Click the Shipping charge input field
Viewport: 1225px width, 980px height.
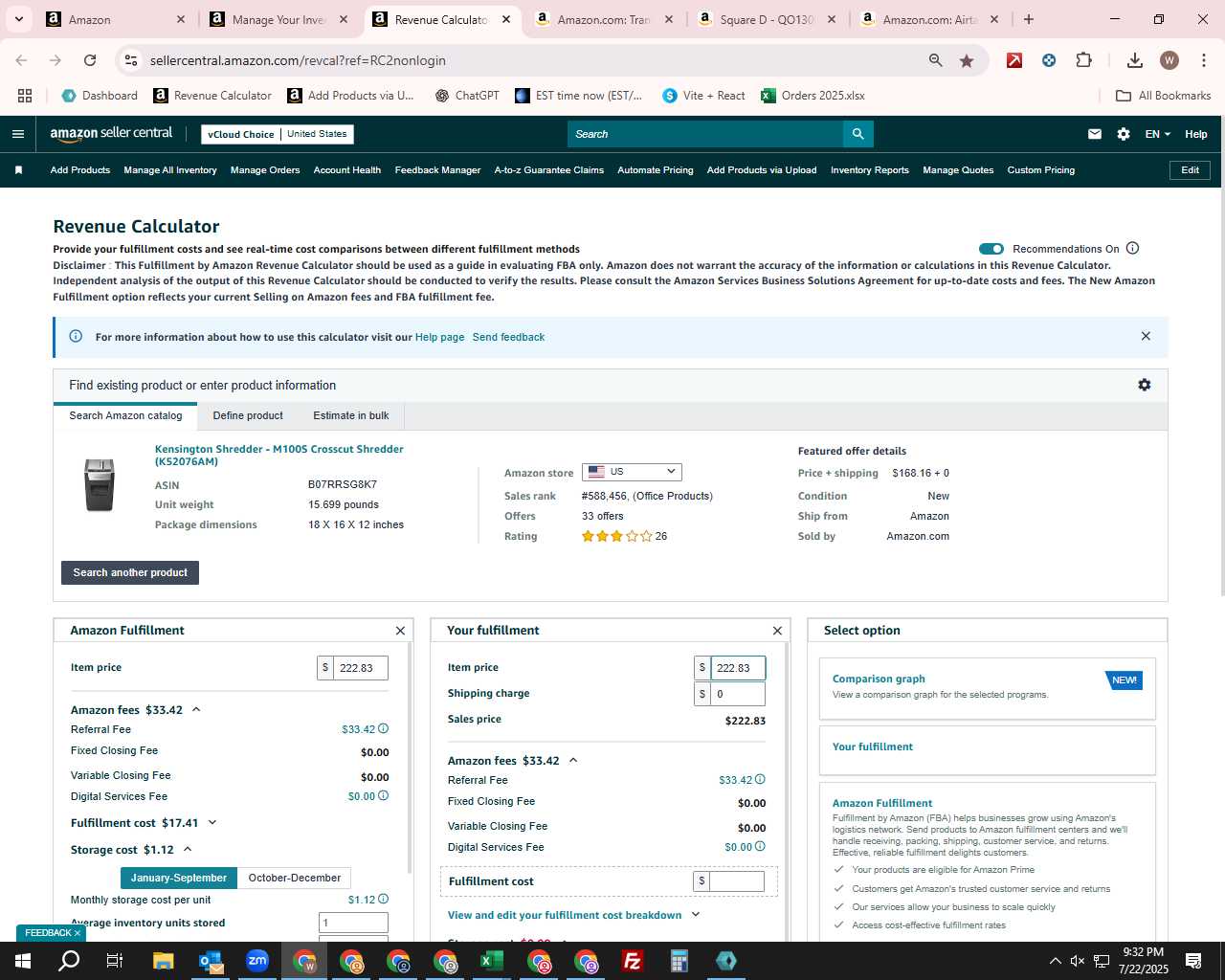pos(738,694)
